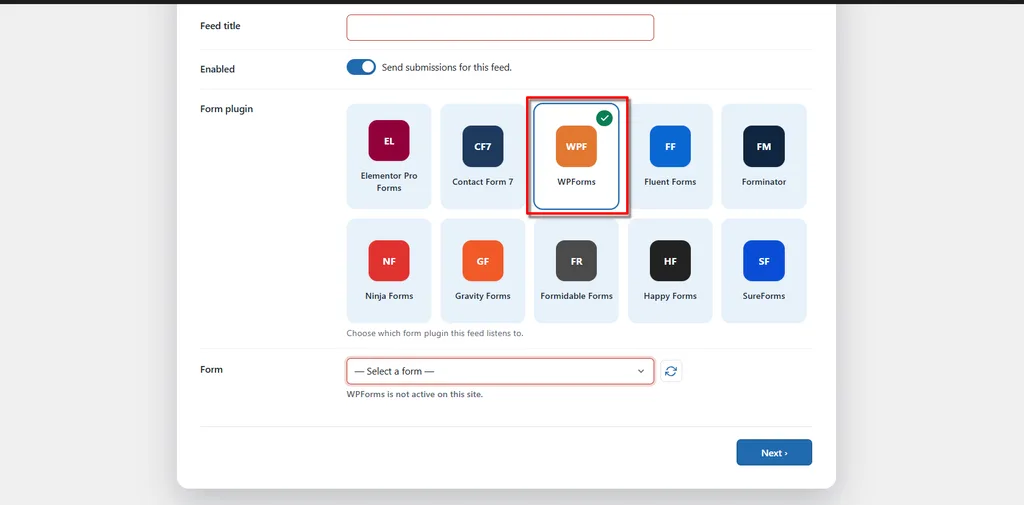Screen dimensions: 1024x505
Task: Select the WPForms plugin card
Action: click(576, 156)
